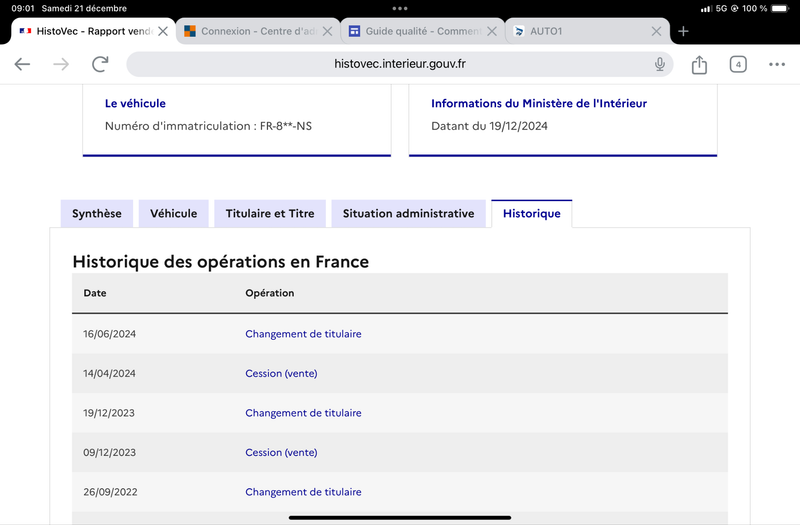The width and height of the screenshot is (800, 525).
Task: Click the date cell 09/12/2023
Action: click(110, 453)
